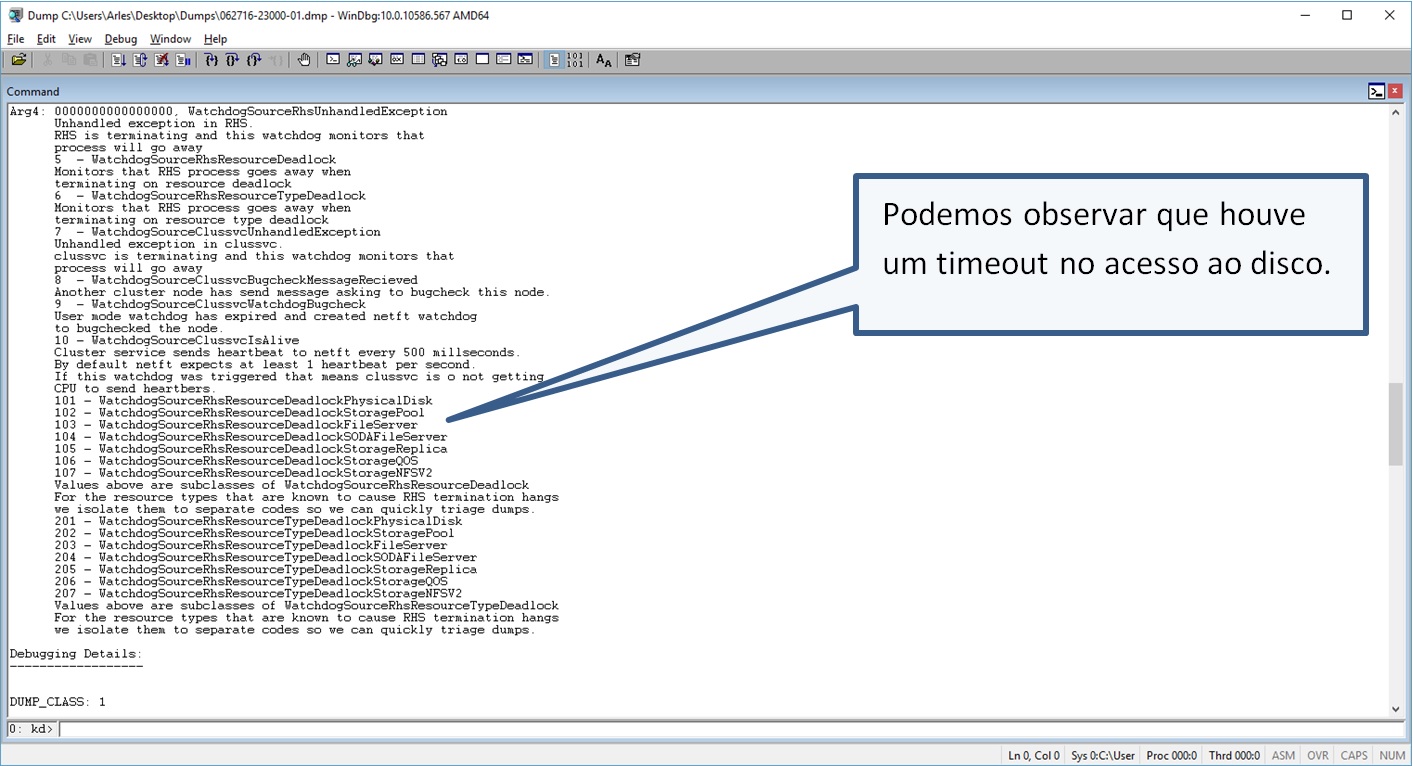This screenshot has height=766, width=1413.
Task: Click the Step Into toolbar icon
Action: coord(211,60)
